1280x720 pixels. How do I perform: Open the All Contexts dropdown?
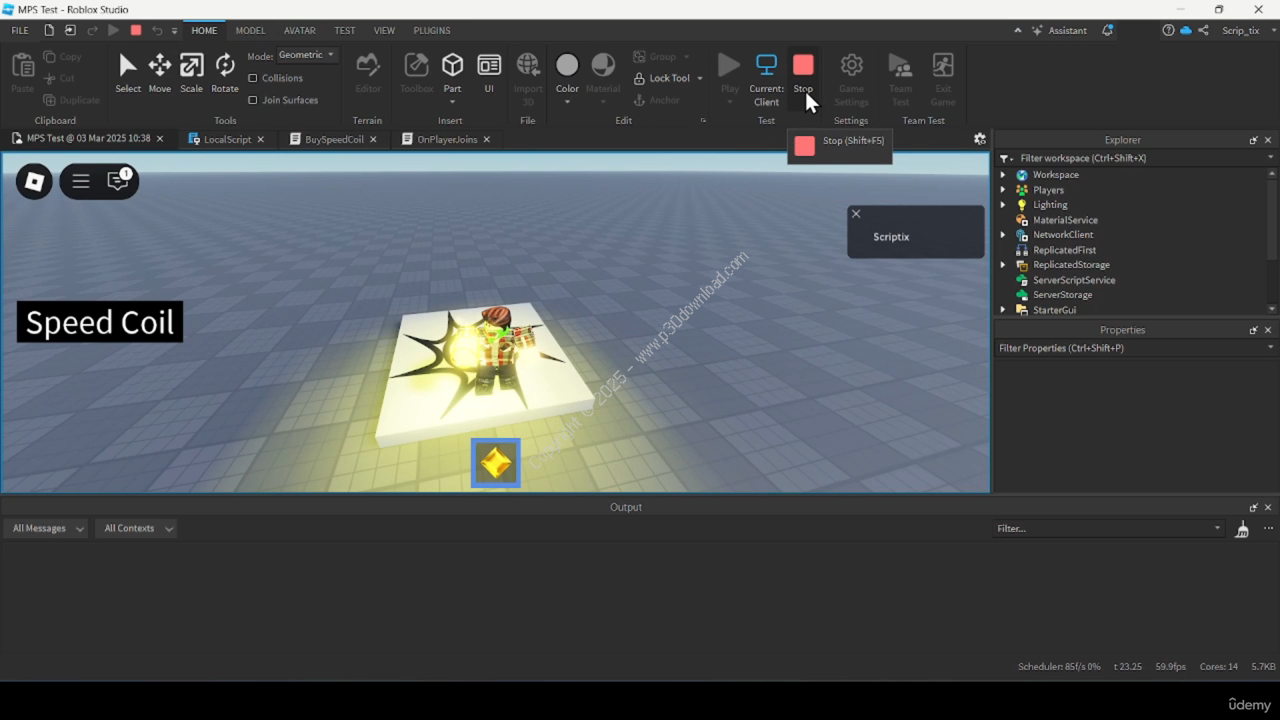point(137,528)
